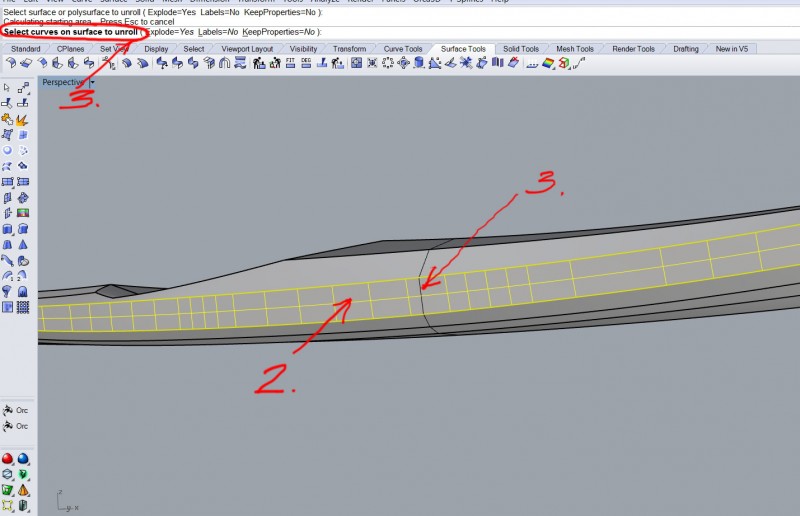The image size is (800, 516).
Task: Click the second Orc plugin item
Action: click(15, 426)
